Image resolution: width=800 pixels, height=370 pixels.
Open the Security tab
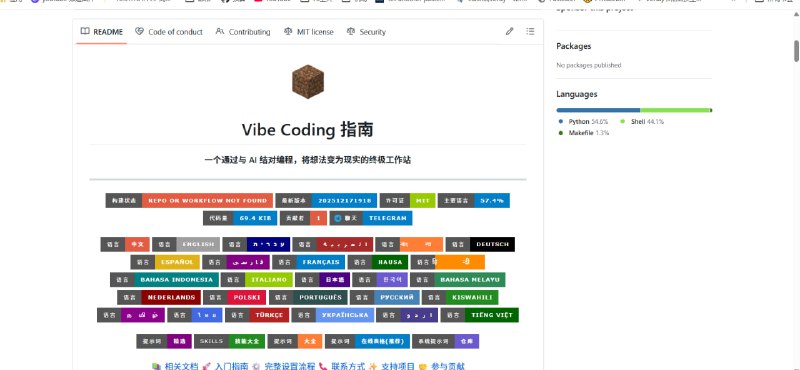coord(366,32)
